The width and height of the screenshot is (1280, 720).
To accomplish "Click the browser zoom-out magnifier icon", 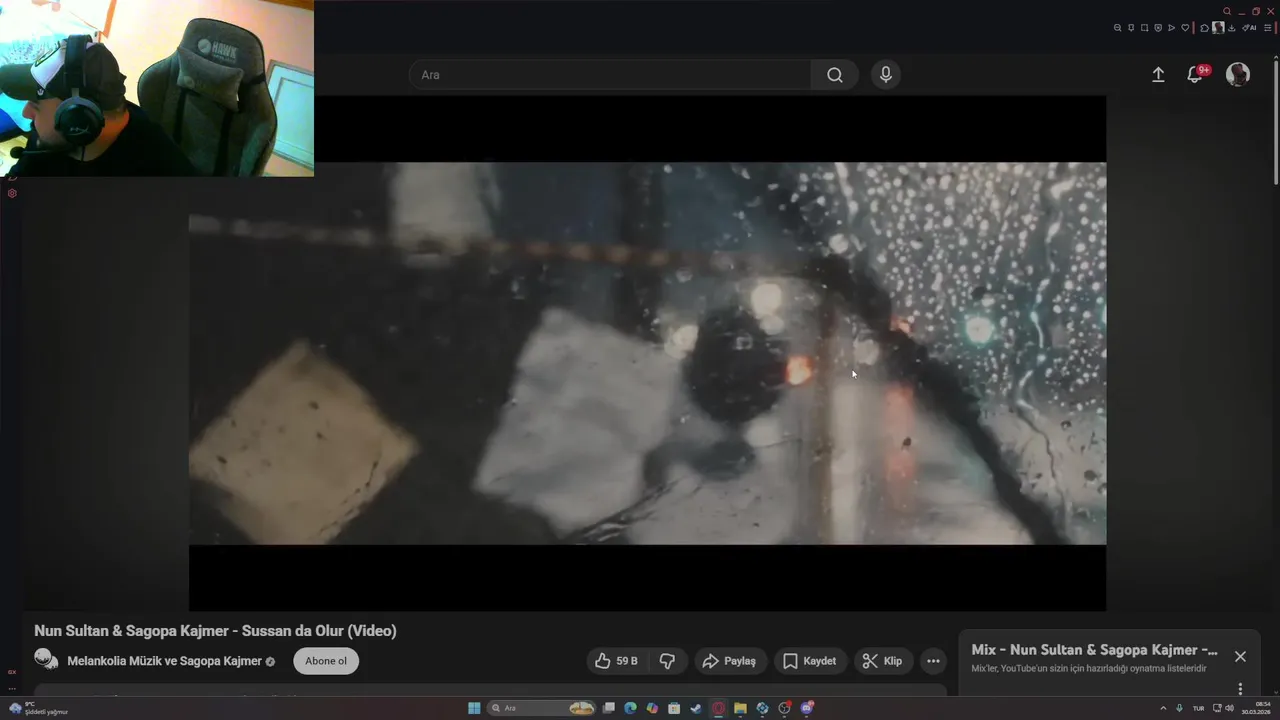I will 1117,28.
